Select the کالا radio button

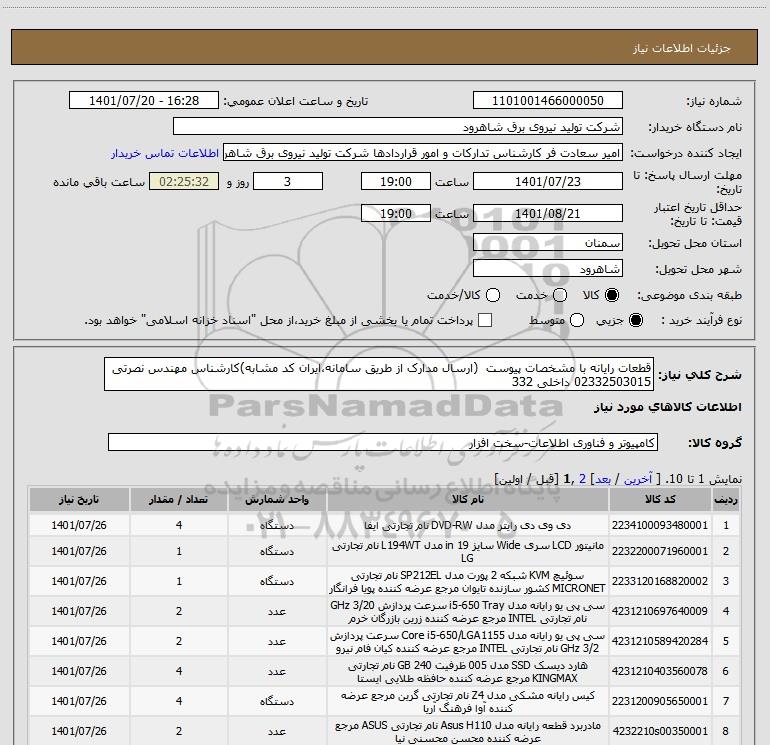point(612,295)
